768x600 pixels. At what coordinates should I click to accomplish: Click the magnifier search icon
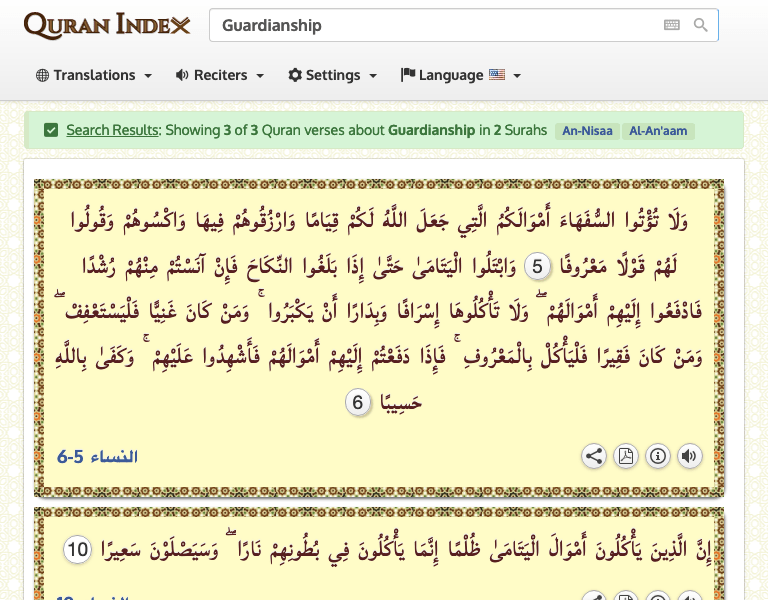tap(700, 25)
